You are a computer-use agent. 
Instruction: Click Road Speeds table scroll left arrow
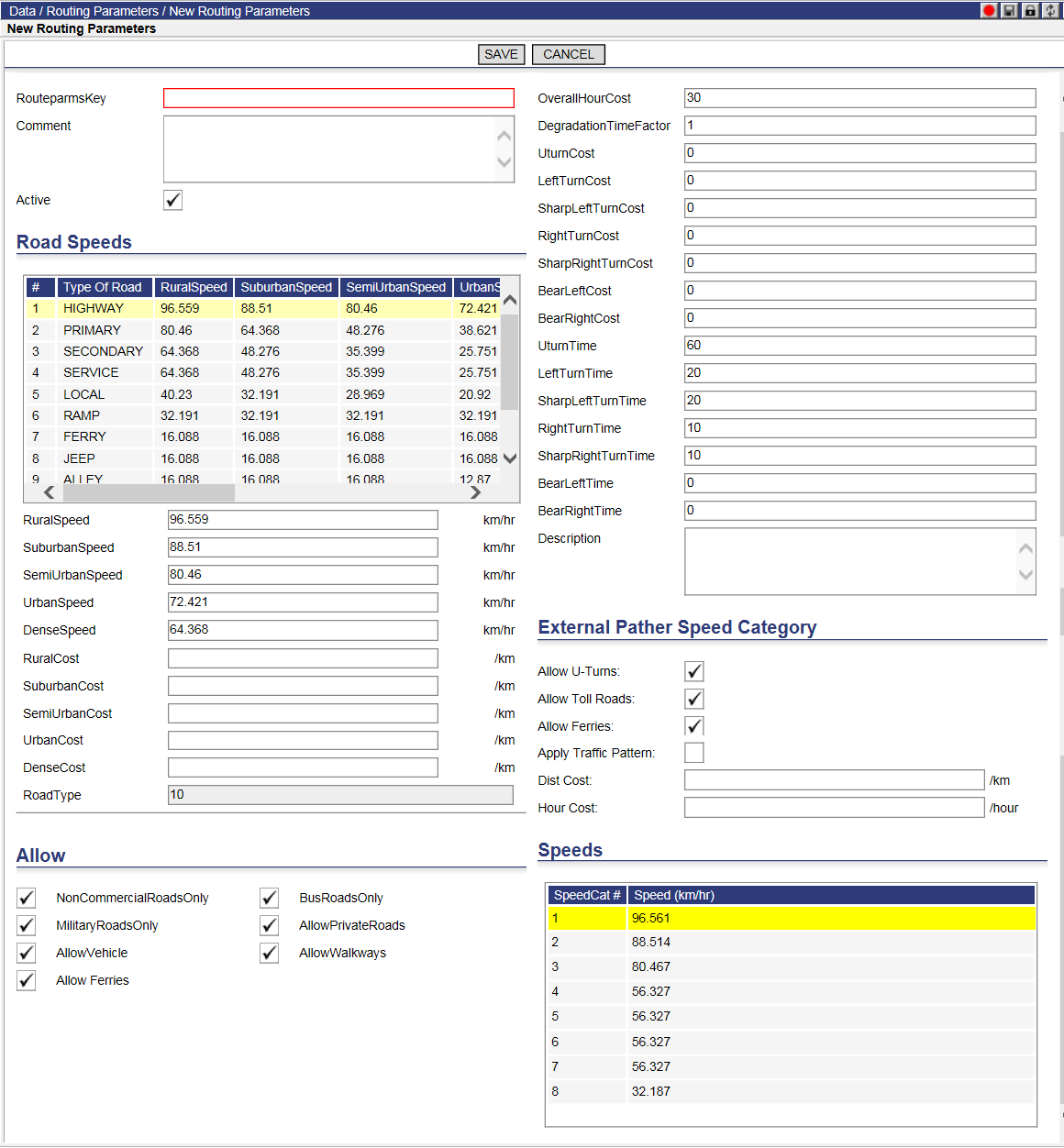50,492
